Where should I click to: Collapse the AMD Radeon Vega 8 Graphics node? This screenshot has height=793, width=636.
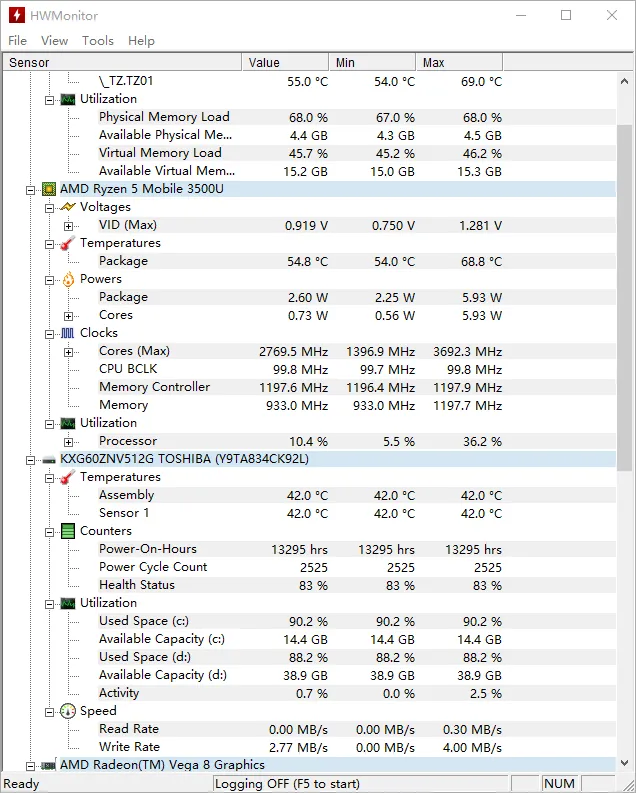[x=30, y=766]
